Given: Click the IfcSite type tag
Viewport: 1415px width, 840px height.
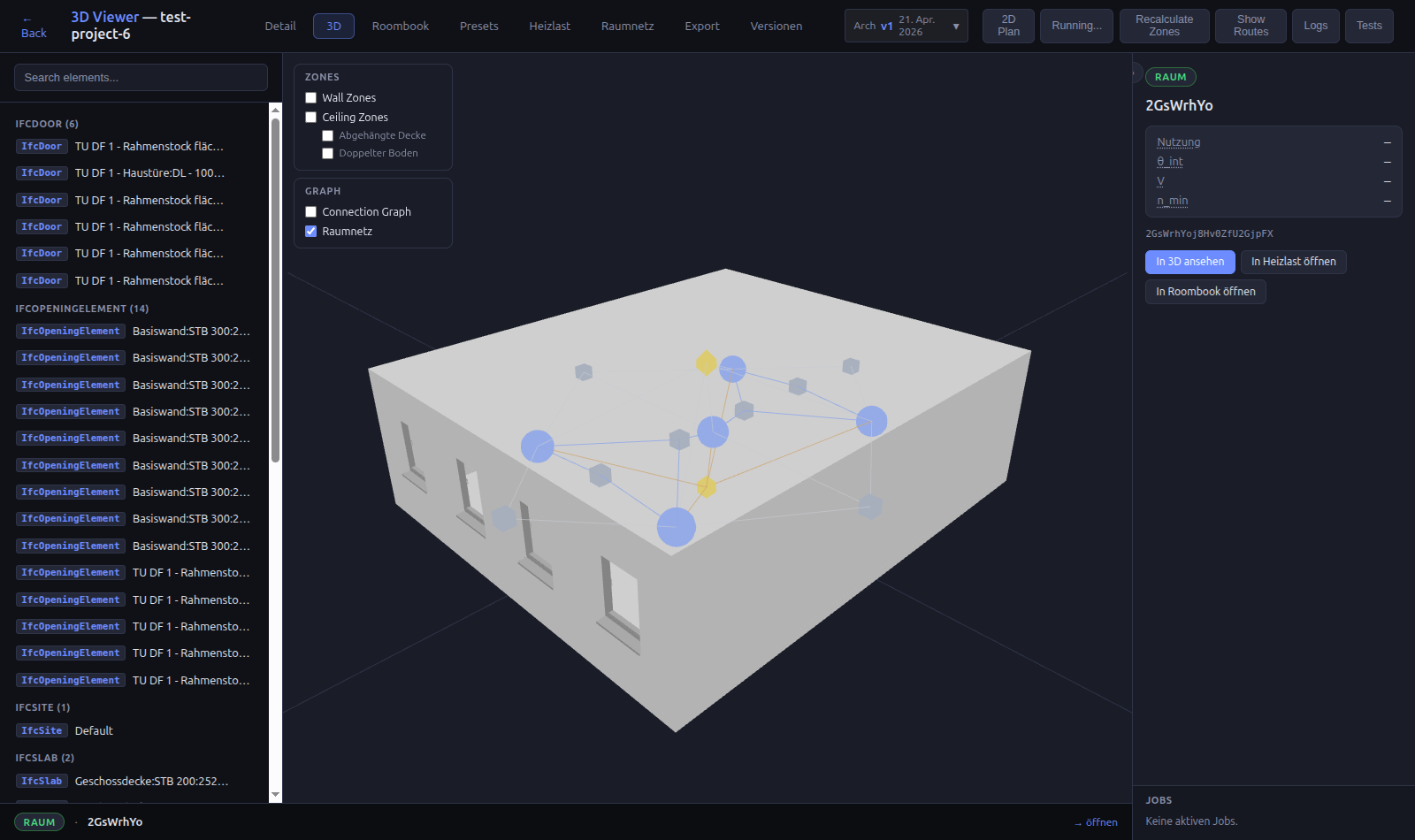Looking at the screenshot, I should [42, 730].
